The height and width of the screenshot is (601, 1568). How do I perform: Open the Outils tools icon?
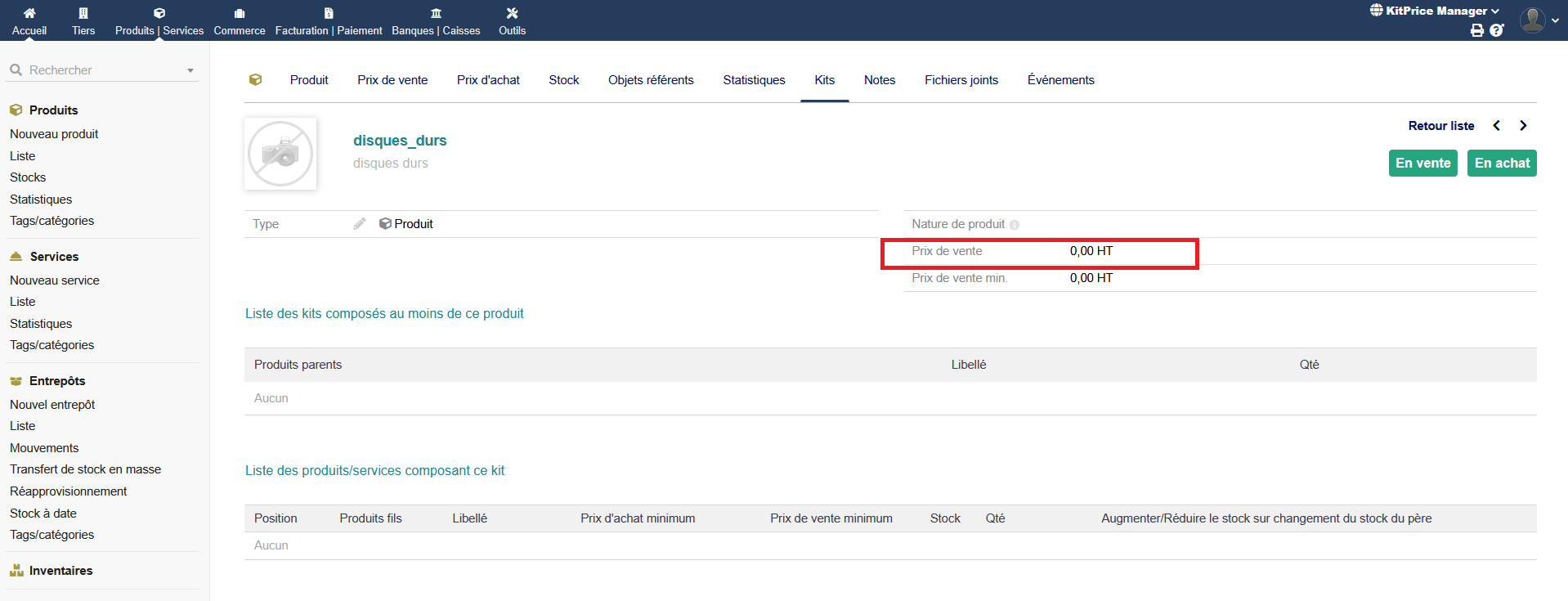click(x=512, y=13)
